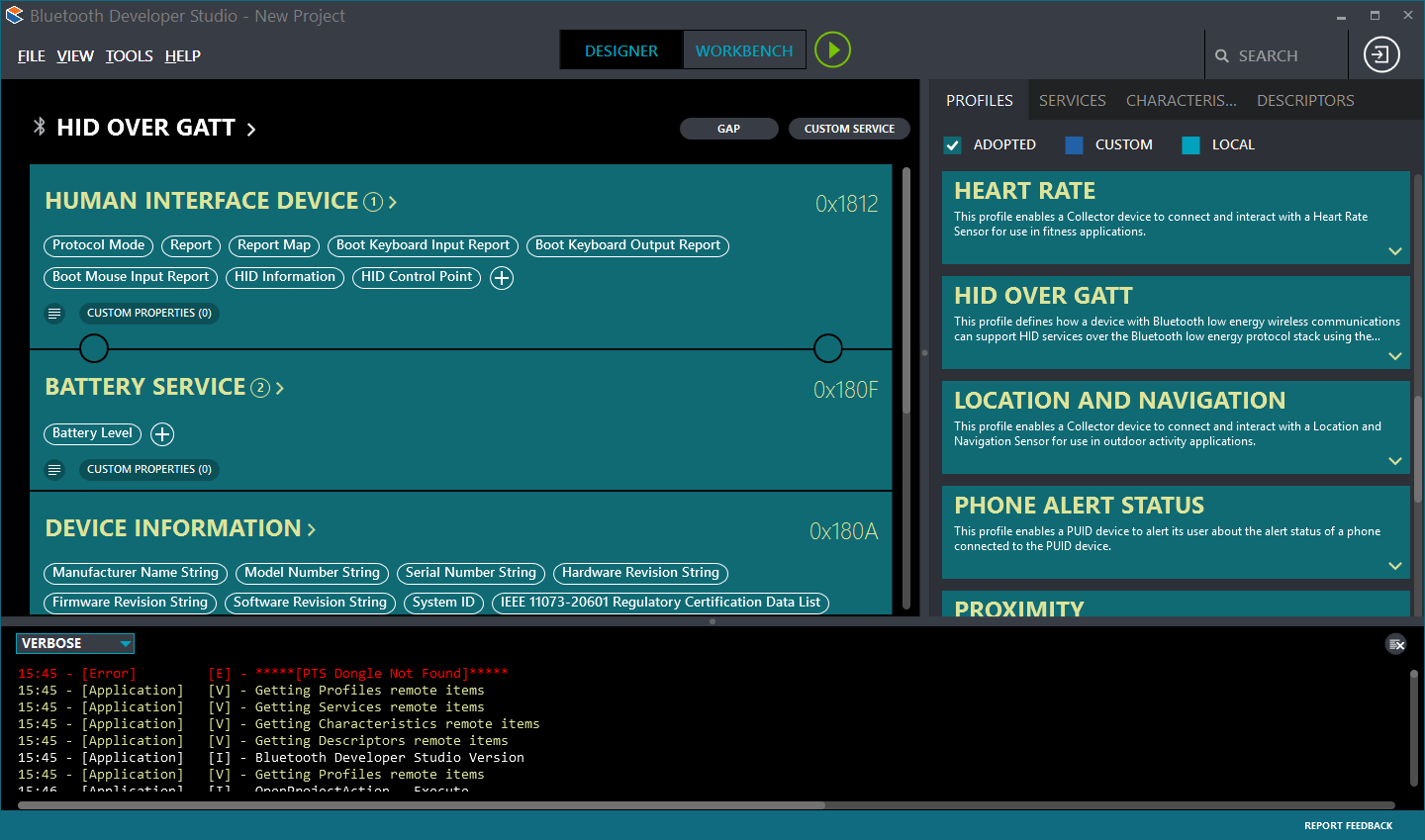
Task: Expand the Phone Alert Status profile card
Action: click(x=1395, y=566)
